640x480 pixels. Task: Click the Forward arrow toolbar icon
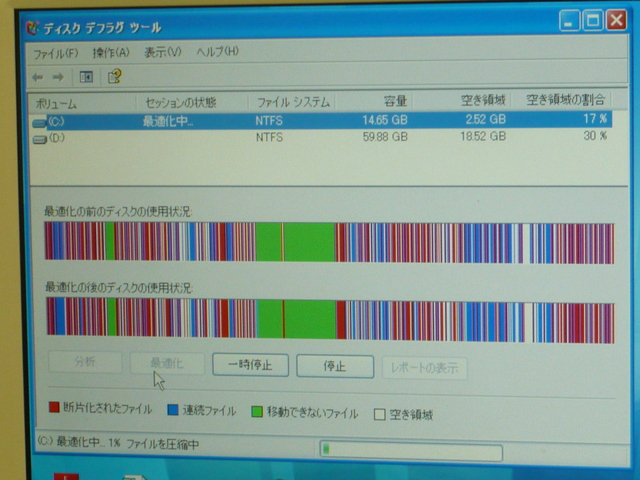pyautogui.click(x=58, y=76)
